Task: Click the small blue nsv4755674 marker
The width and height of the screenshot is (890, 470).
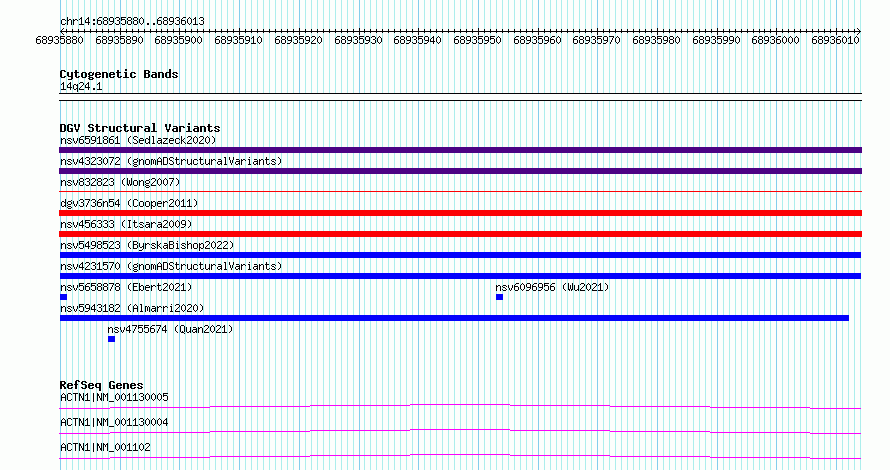Action: [111, 339]
